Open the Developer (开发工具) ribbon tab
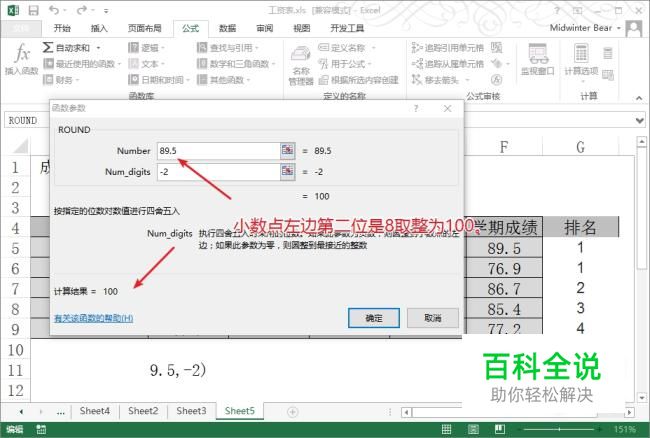The height and width of the screenshot is (438, 650). tap(347, 28)
